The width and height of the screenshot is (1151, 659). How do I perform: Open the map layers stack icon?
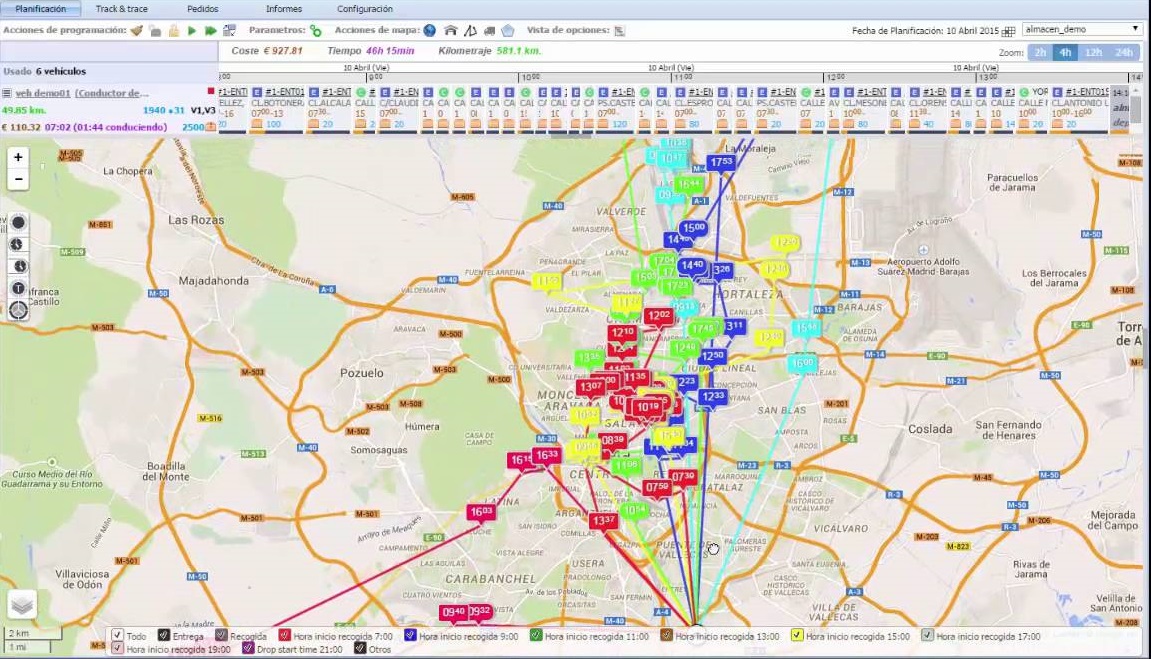(22, 604)
